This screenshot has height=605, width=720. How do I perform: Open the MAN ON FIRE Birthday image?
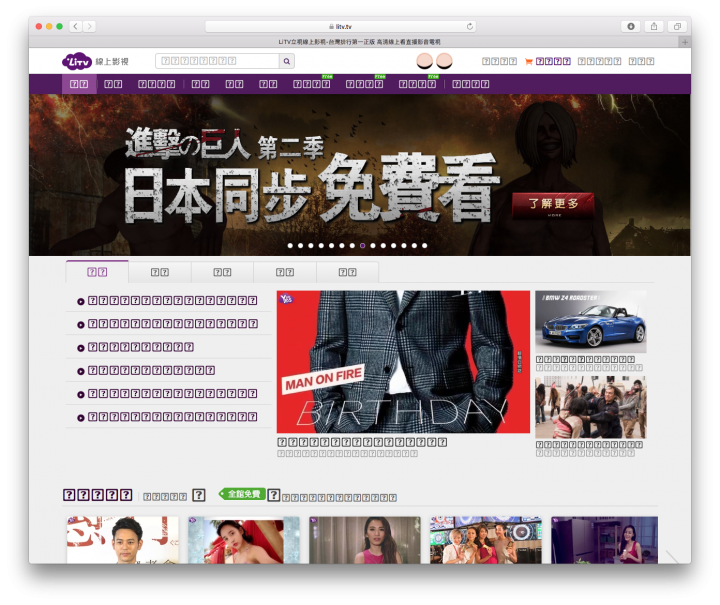click(403, 362)
